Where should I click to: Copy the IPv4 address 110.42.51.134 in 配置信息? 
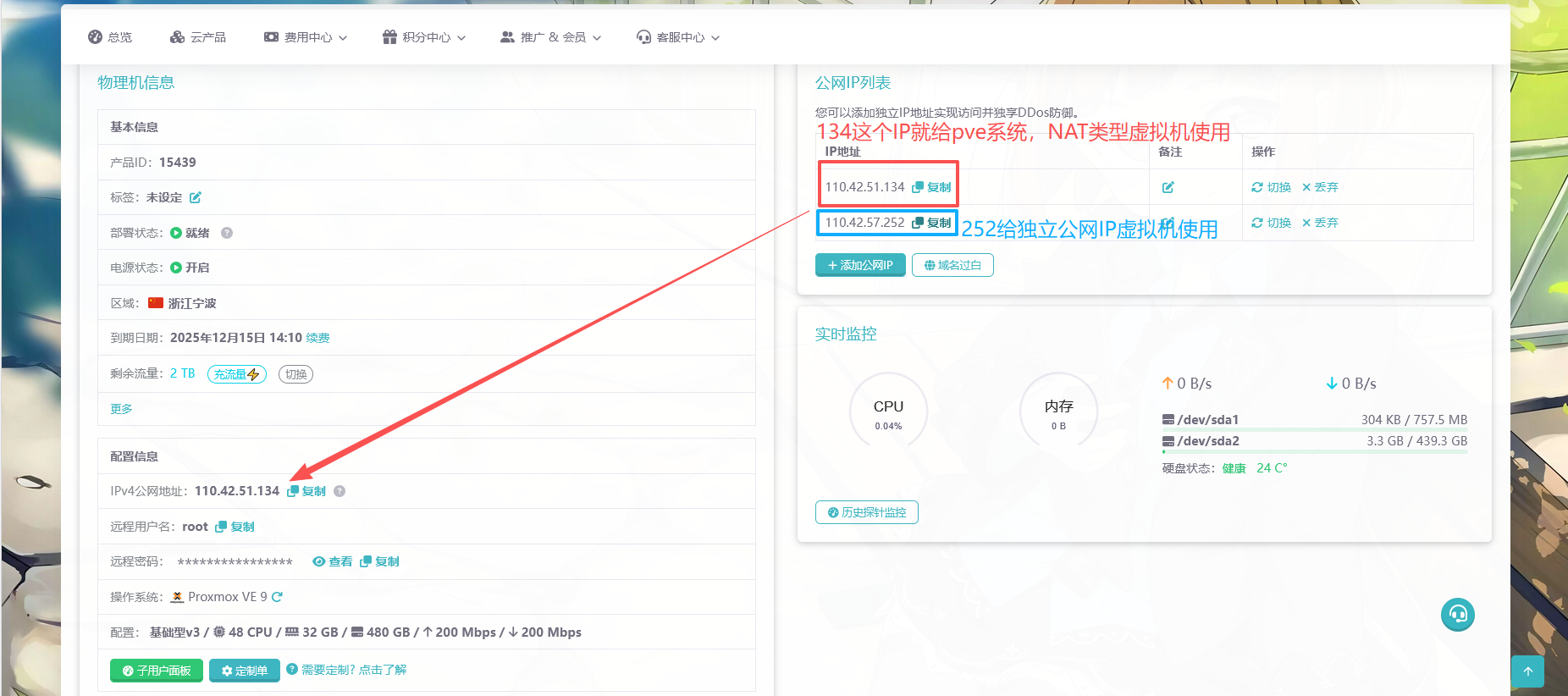click(306, 491)
